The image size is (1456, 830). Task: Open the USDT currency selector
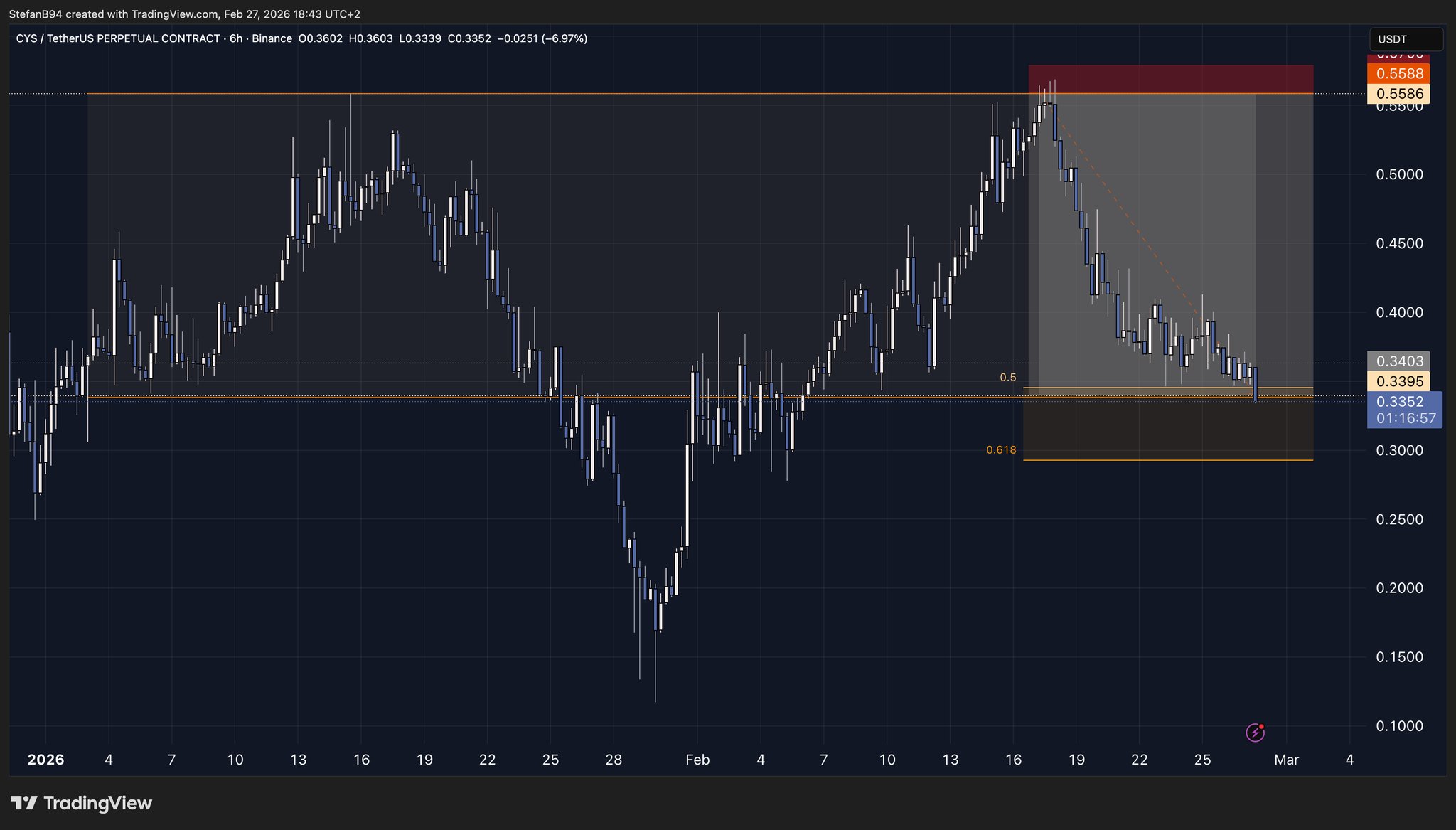pos(1406,39)
